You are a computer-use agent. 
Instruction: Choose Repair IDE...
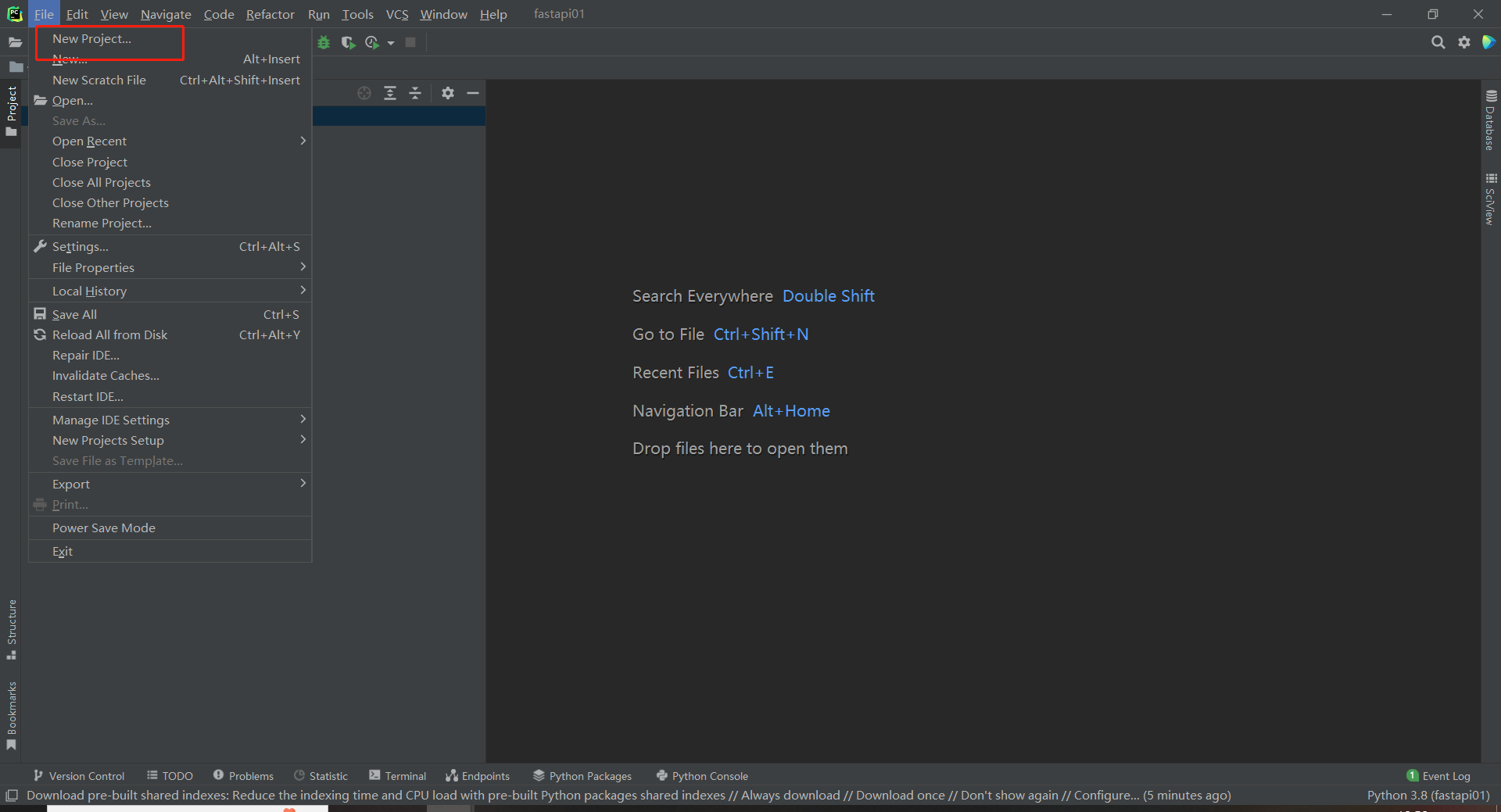click(x=170, y=355)
